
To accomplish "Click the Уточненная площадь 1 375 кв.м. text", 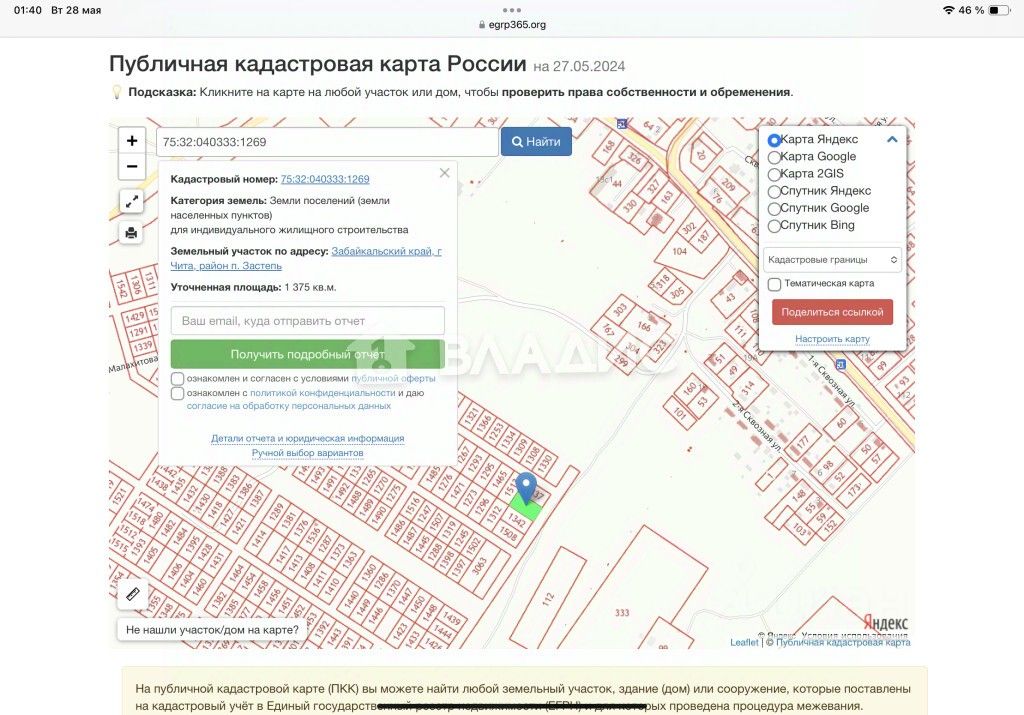I will click(253, 287).
